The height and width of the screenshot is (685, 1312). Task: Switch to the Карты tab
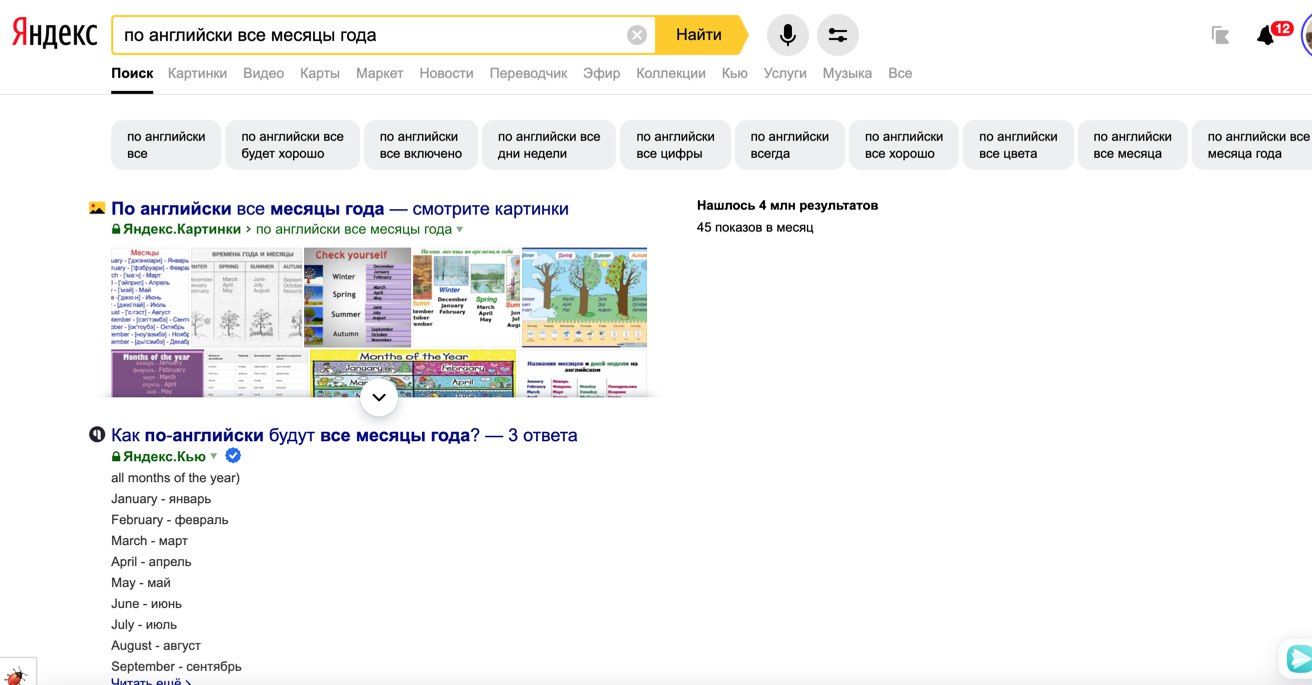pyautogui.click(x=320, y=73)
